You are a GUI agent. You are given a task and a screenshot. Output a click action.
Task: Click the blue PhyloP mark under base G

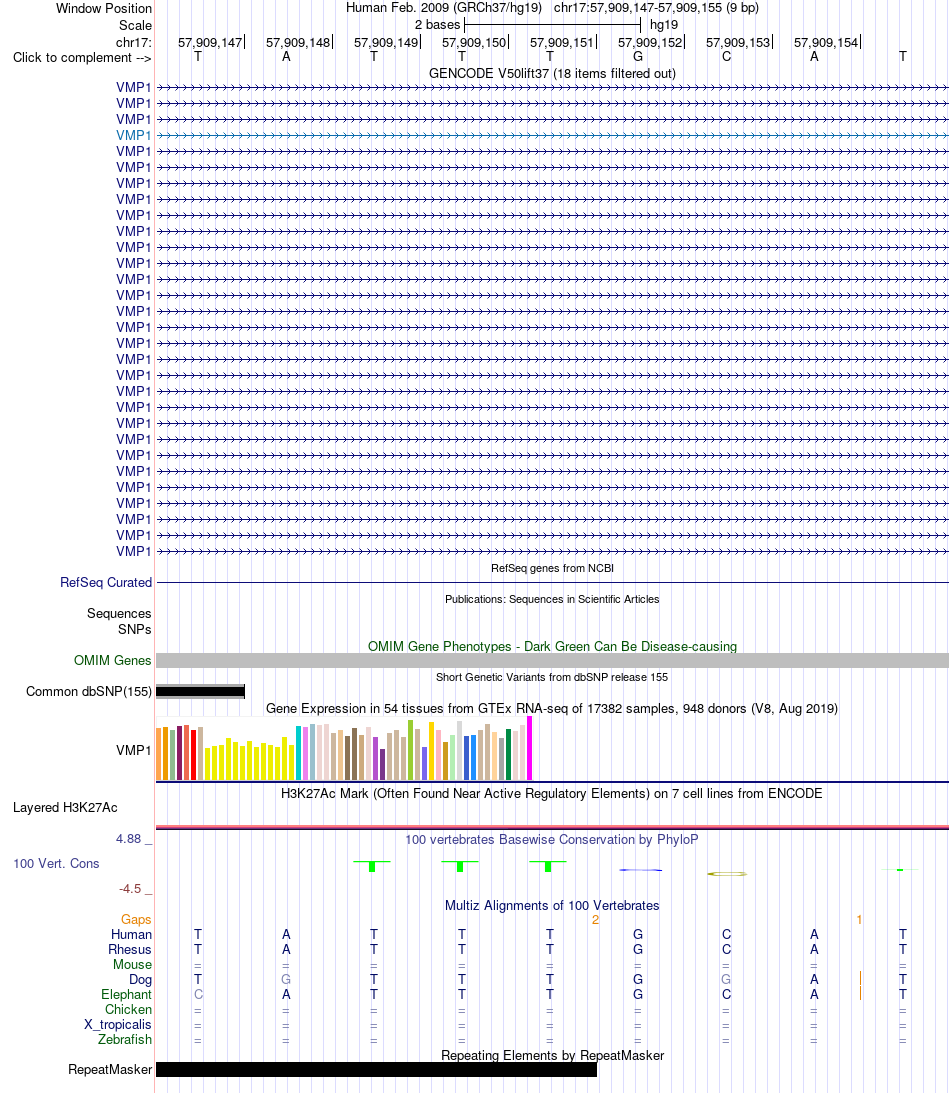coord(641,870)
